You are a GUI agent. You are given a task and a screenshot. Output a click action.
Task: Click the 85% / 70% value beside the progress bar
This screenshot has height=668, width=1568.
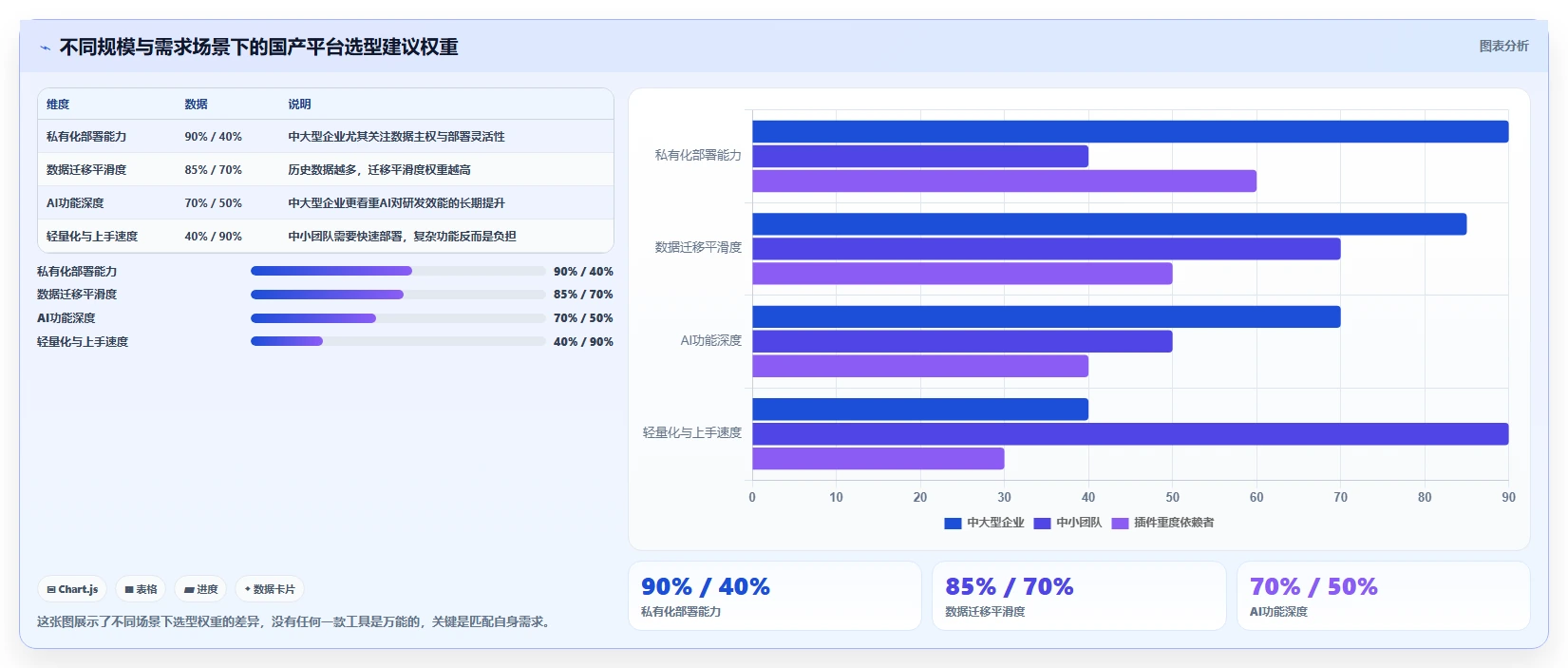coord(583,295)
